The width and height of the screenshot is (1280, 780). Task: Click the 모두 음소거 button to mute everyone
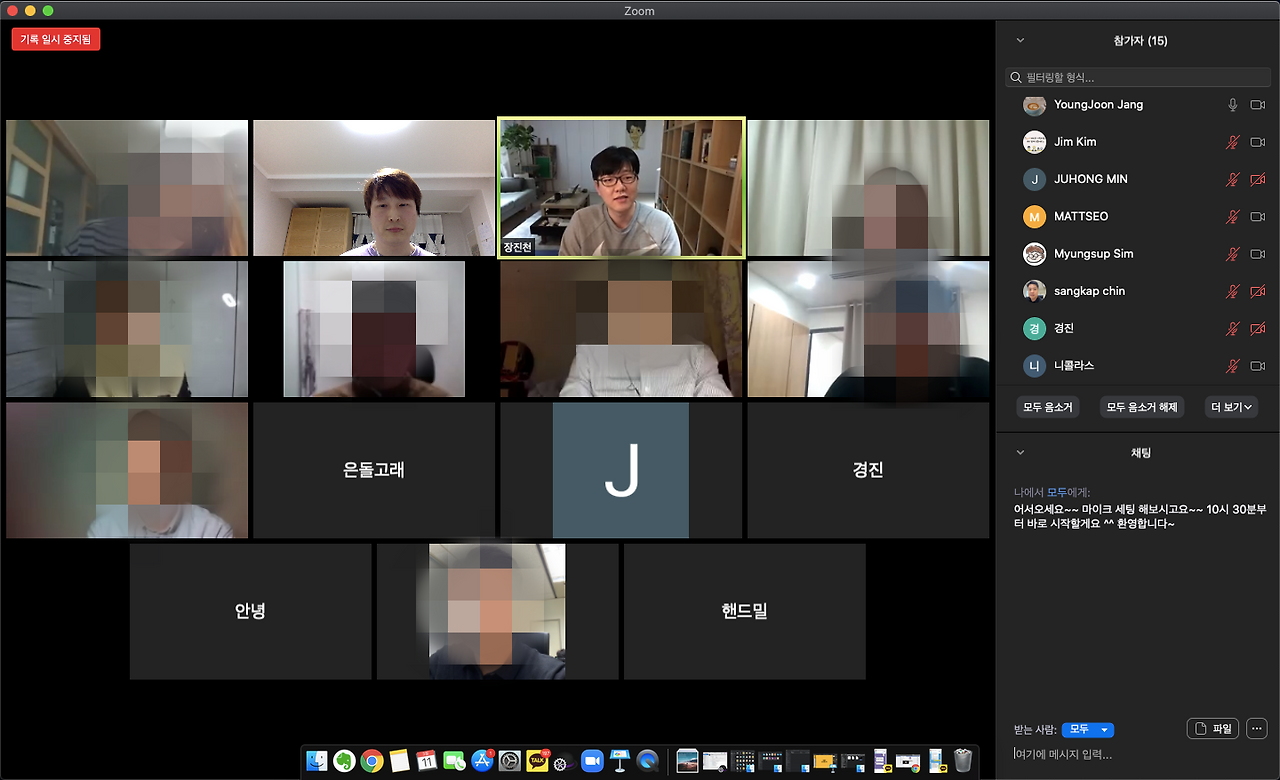(x=1047, y=406)
